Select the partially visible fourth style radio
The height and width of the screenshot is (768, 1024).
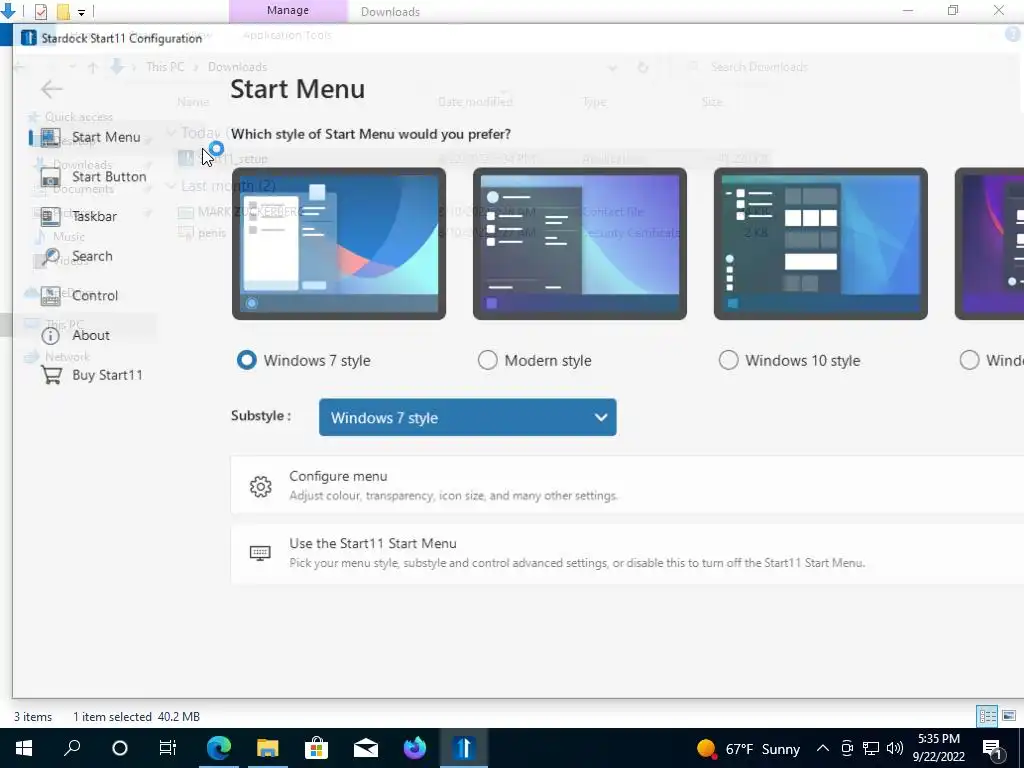(x=970, y=360)
